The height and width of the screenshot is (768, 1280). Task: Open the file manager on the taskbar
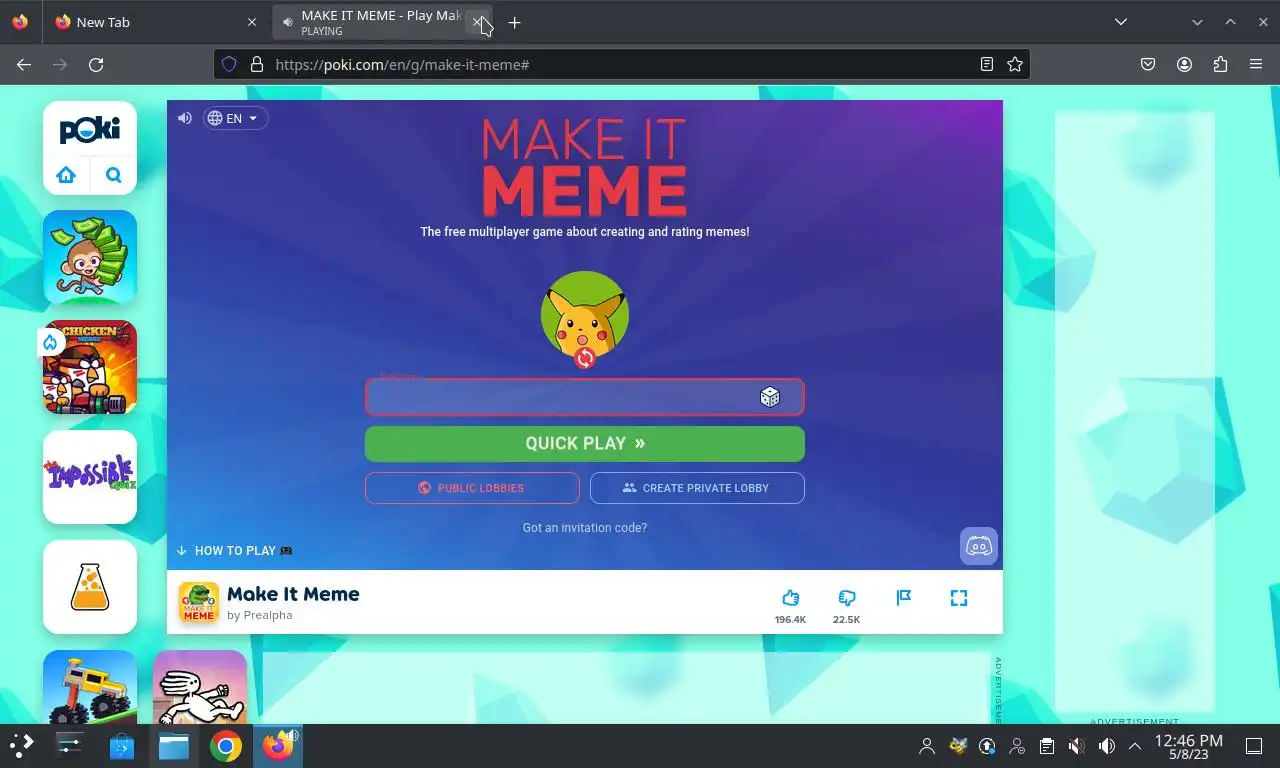tap(174, 745)
